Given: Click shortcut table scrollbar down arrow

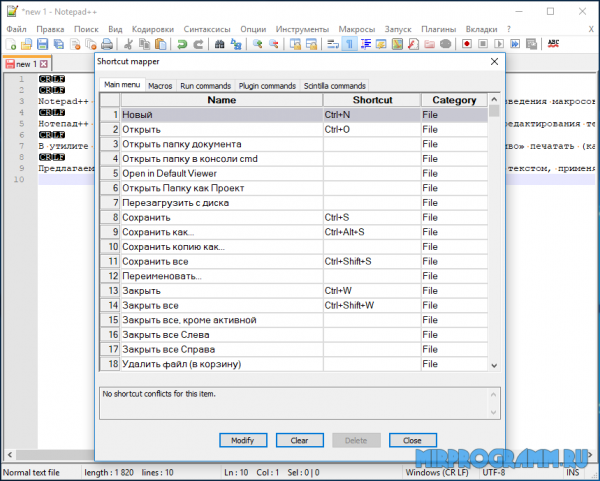Looking at the screenshot, I should [x=494, y=365].
